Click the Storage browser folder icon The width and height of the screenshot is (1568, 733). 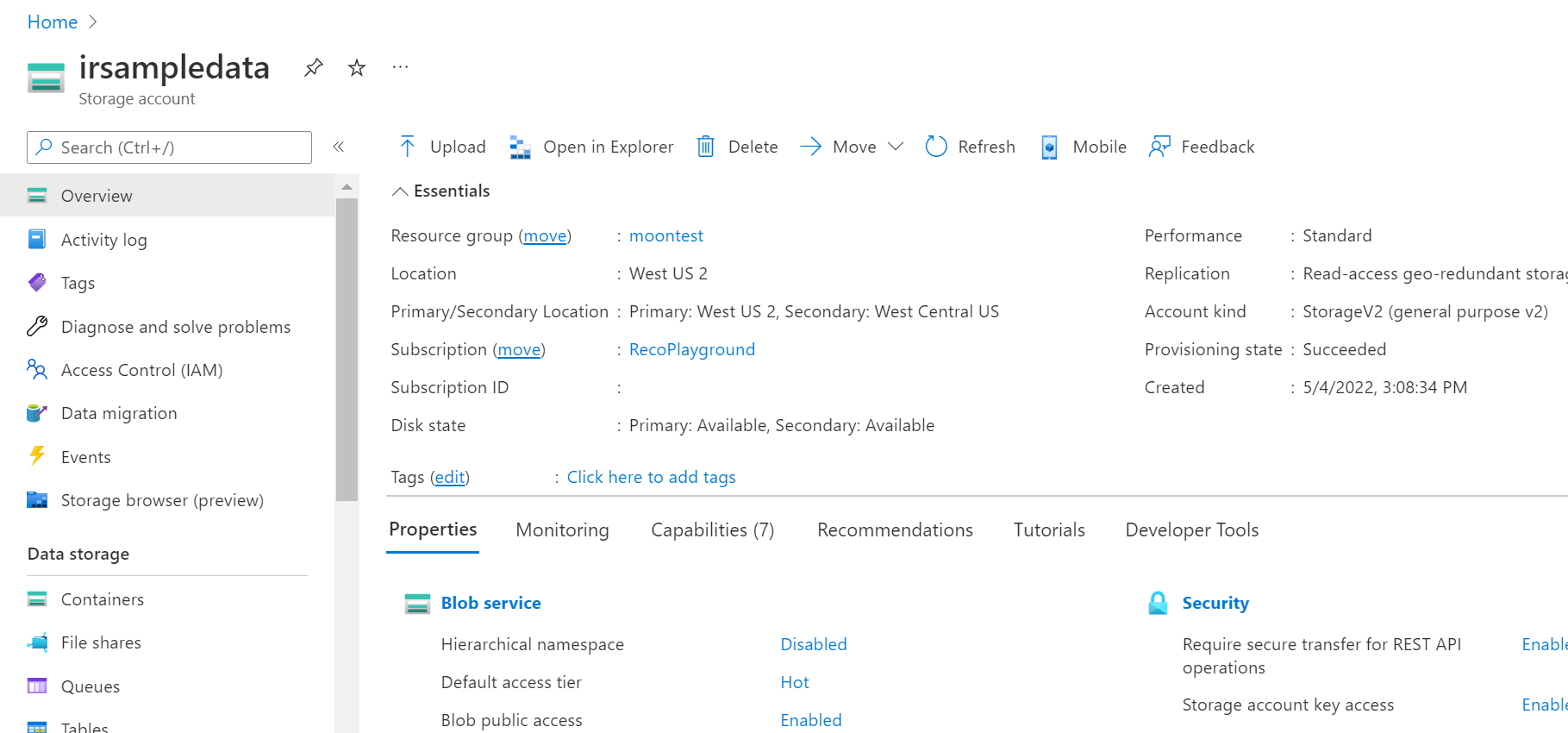37,499
